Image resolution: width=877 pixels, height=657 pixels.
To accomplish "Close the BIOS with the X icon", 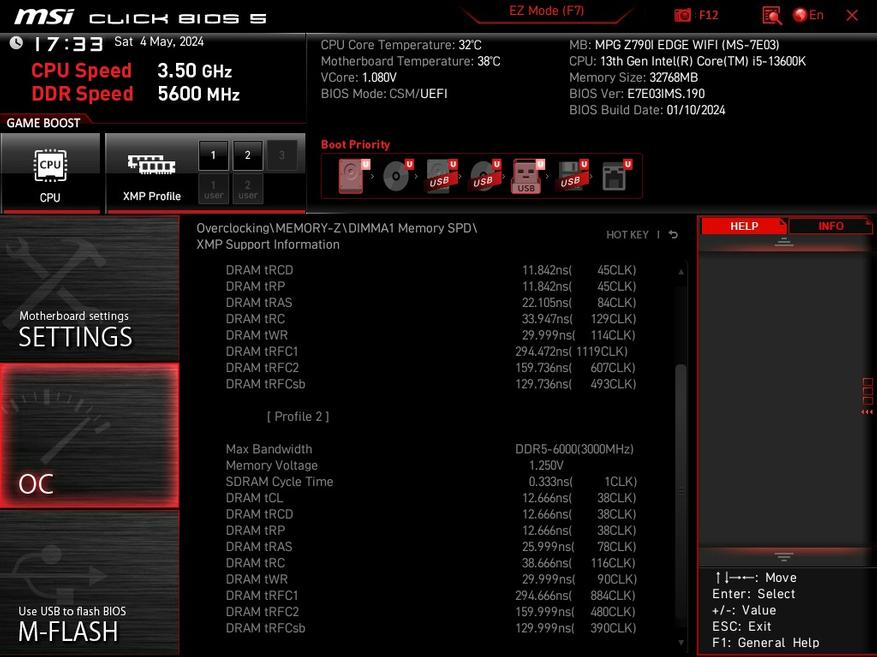I will [852, 15].
